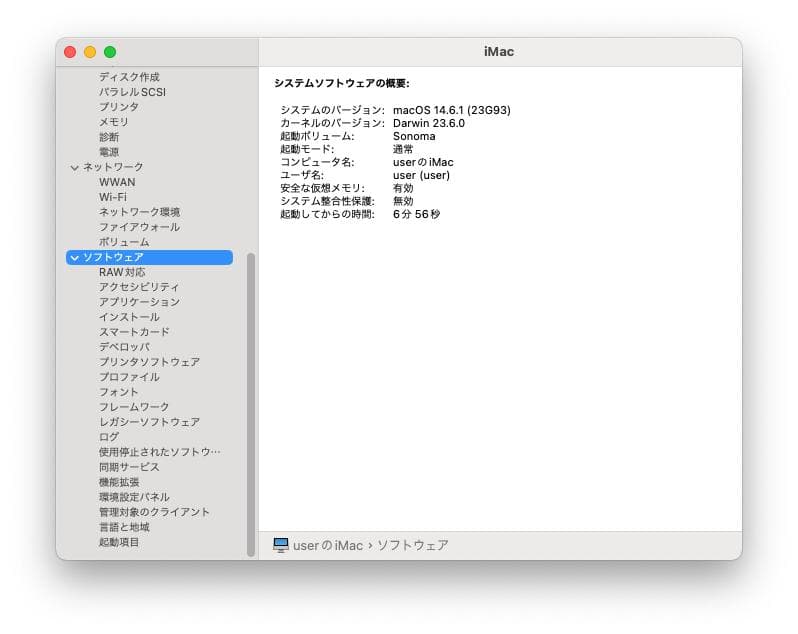The width and height of the screenshot is (798, 634).
Task: Select 電源 in the sidebar
Action: (x=109, y=152)
